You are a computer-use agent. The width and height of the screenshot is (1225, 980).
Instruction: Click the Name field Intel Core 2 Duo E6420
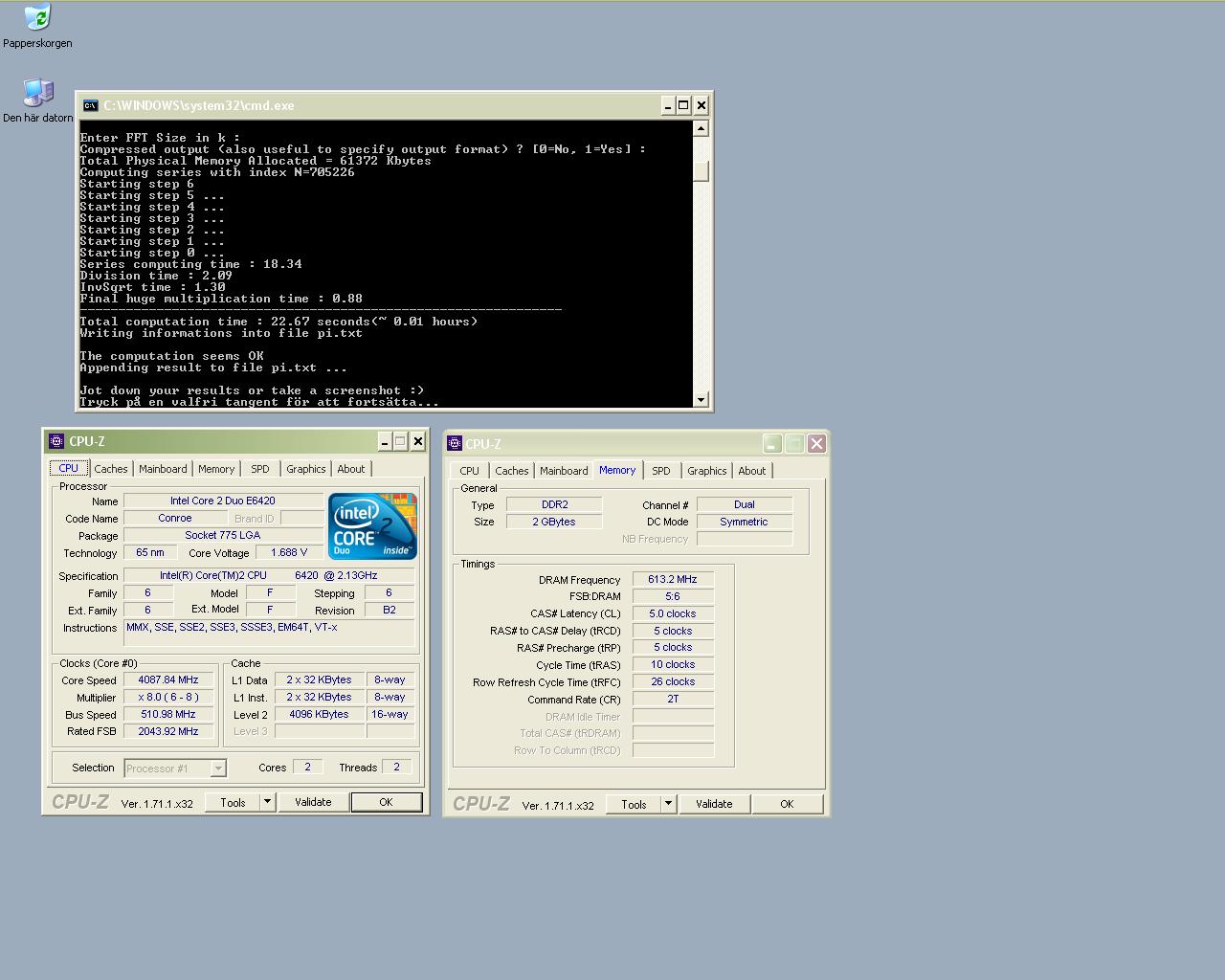pyautogui.click(x=223, y=501)
